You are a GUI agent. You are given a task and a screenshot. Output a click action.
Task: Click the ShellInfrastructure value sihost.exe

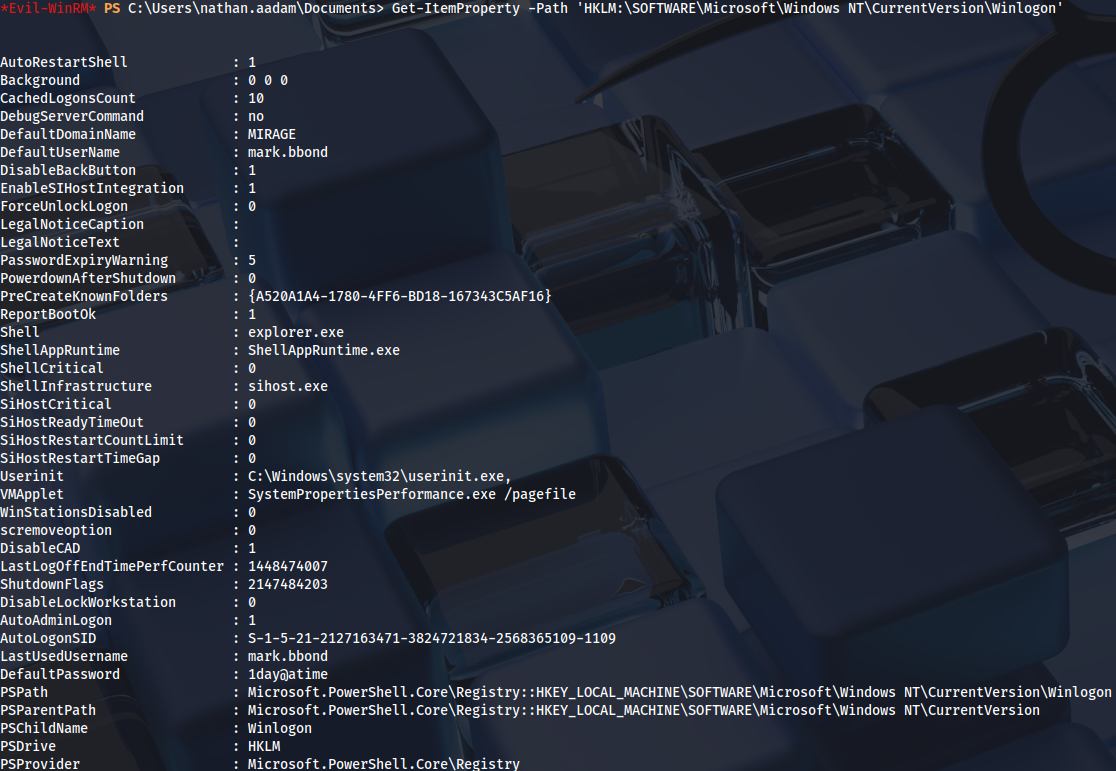[288, 386]
